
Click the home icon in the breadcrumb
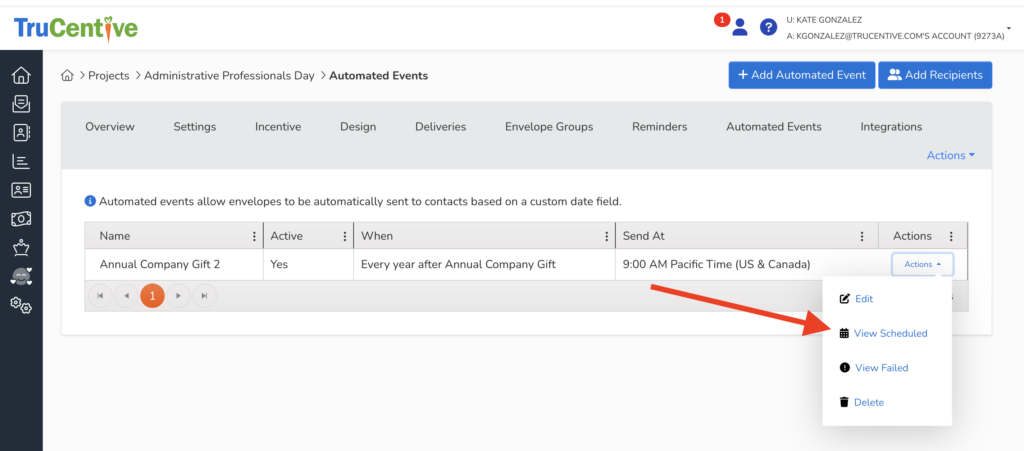[x=68, y=76]
